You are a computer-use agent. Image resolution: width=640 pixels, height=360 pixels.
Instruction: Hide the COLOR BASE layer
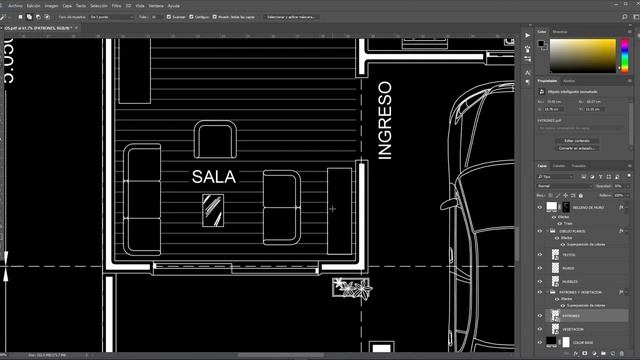[540, 342]
